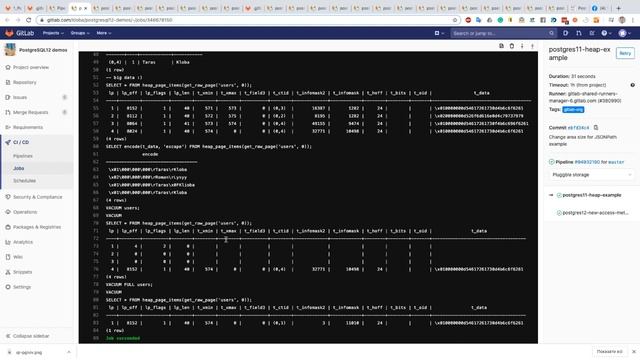
Task: Click the gitlab-org tag badge
Action: (573, 109)
